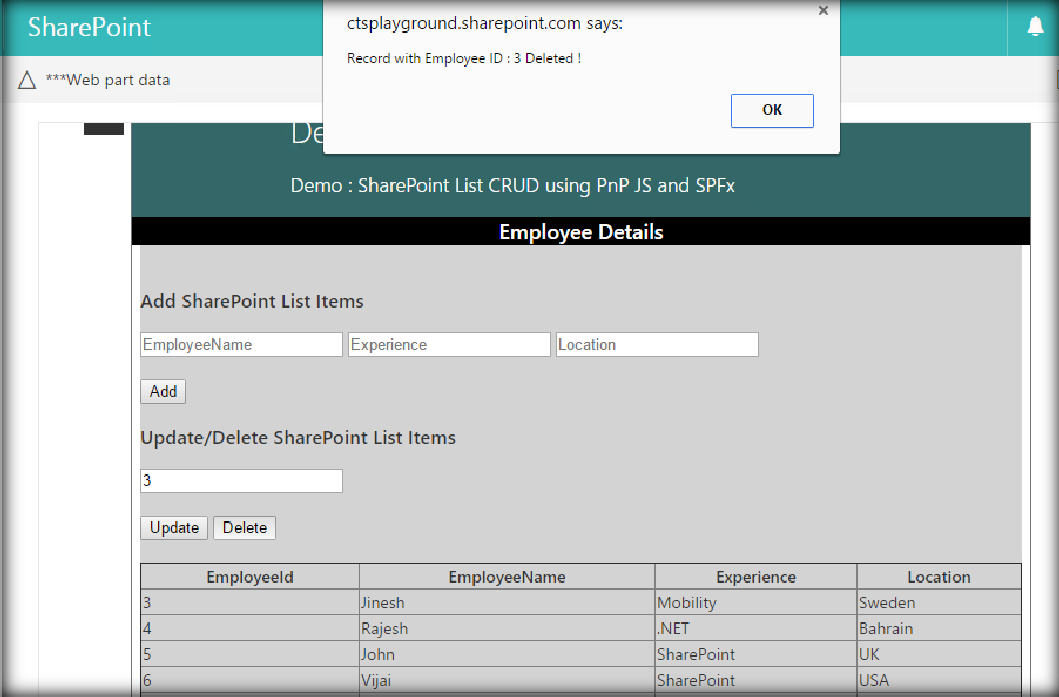Image resolution: width=1059 pixels, height=697 pixels.
Task: Select the Vijai name cell
Action: pos(507,681)
